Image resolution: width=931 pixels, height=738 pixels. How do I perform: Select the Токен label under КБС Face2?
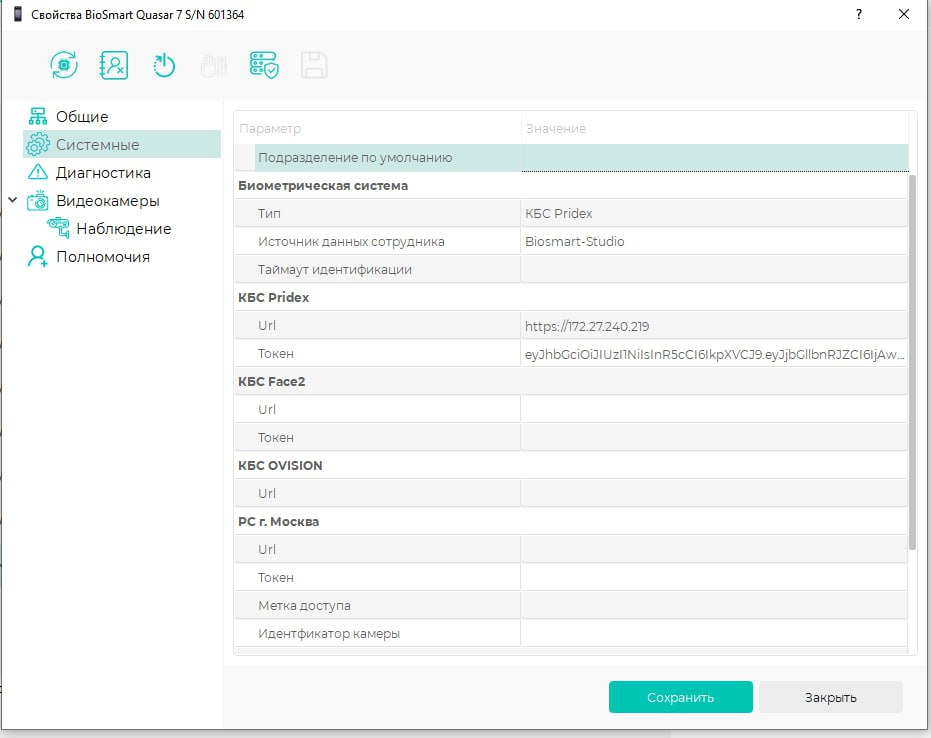pos(276,438)
